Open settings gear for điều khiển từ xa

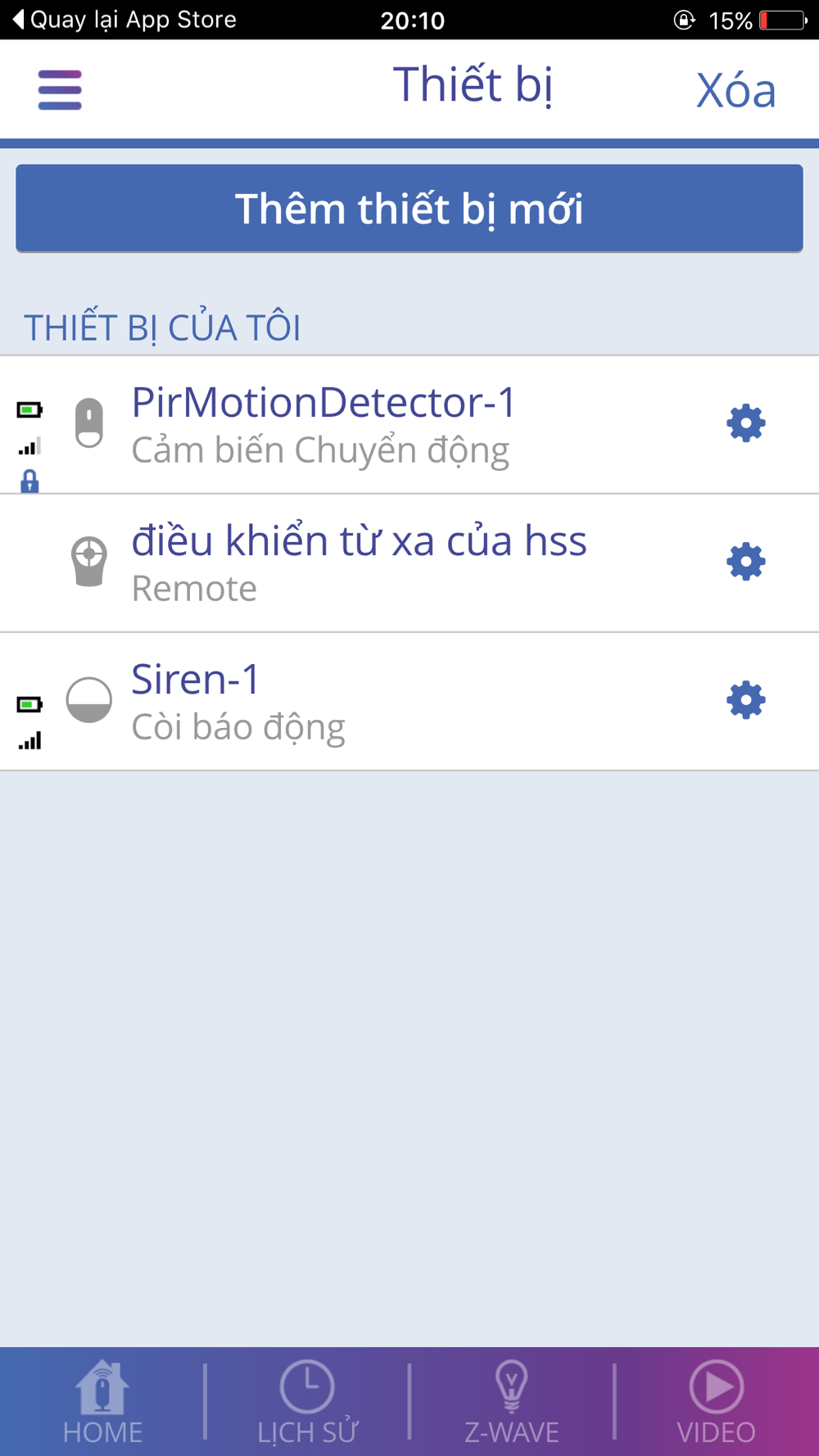pyautogui.click(x=745, y=562)
